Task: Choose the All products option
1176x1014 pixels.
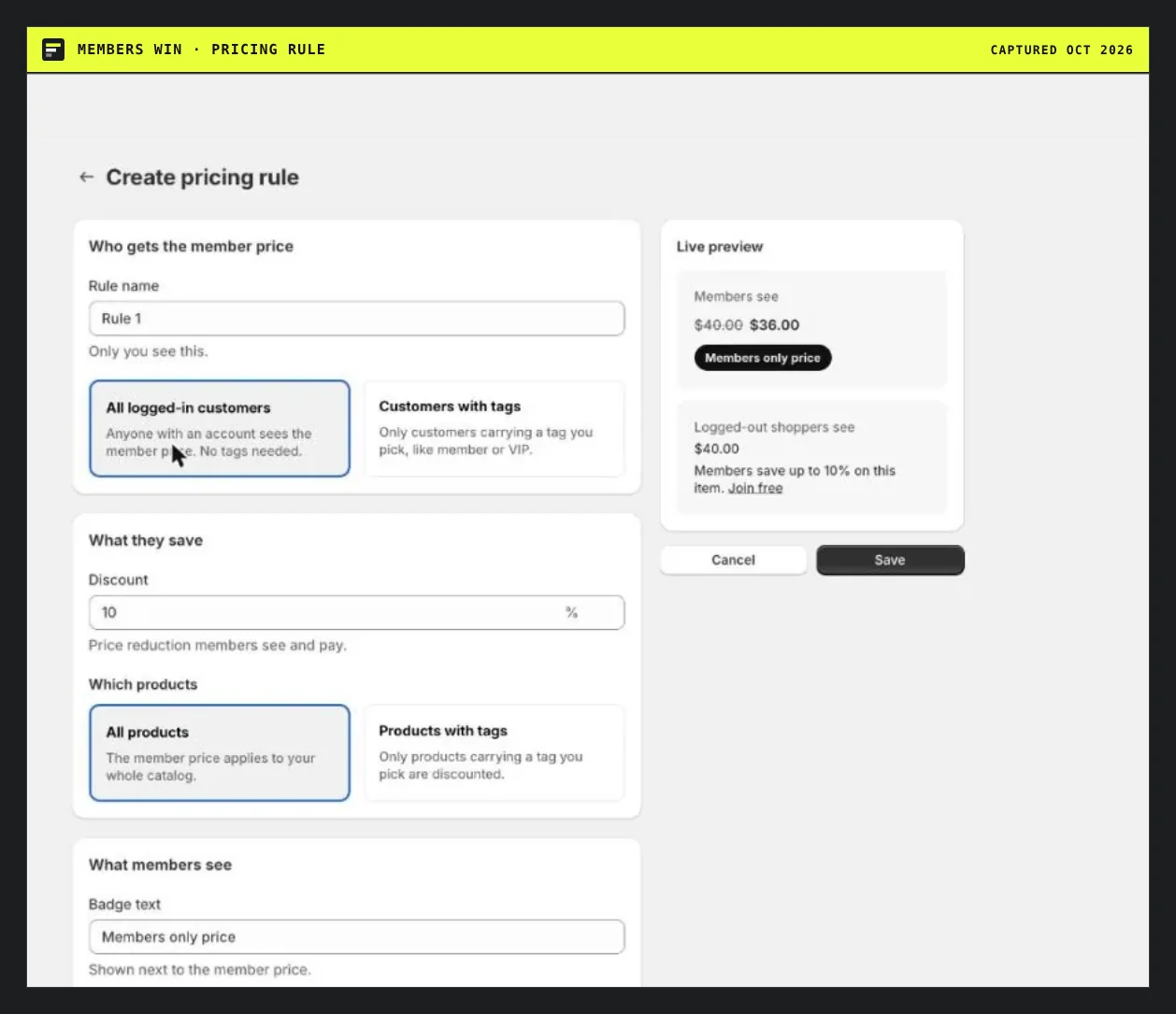Action: pos(220,752)
